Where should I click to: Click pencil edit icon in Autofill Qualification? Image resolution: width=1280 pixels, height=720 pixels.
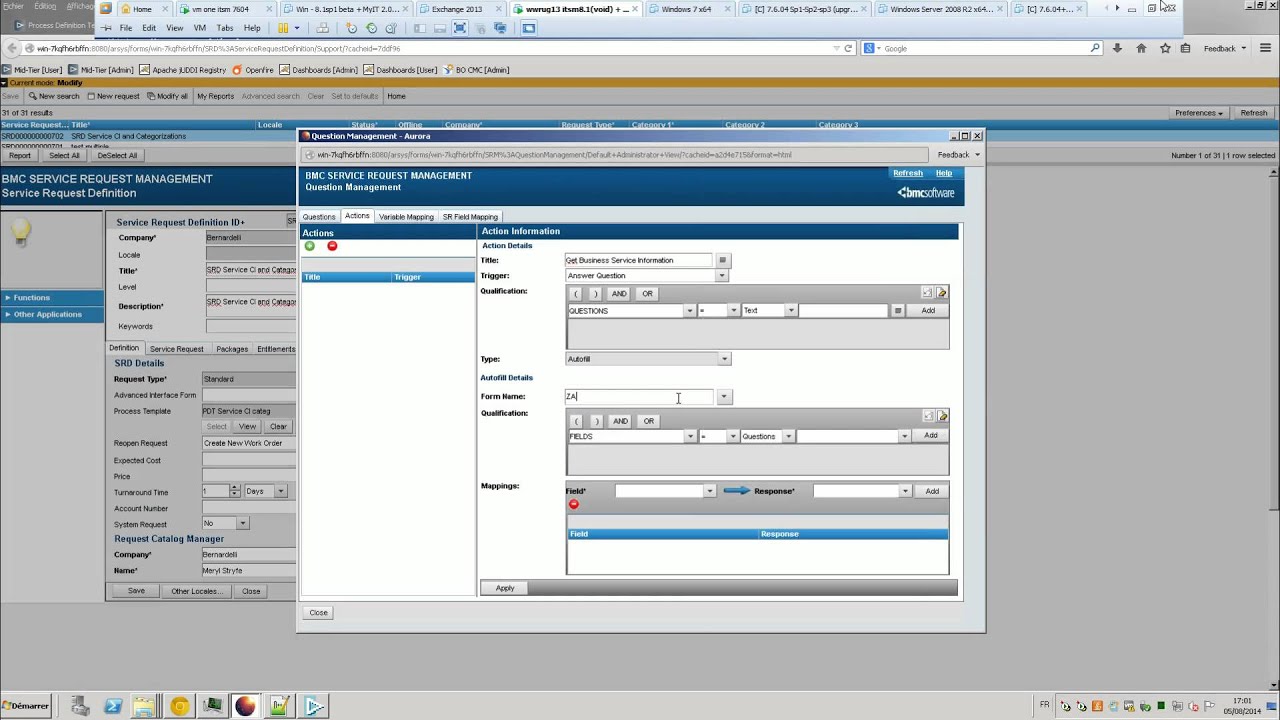pyautogui.click(x=942, y=416)
